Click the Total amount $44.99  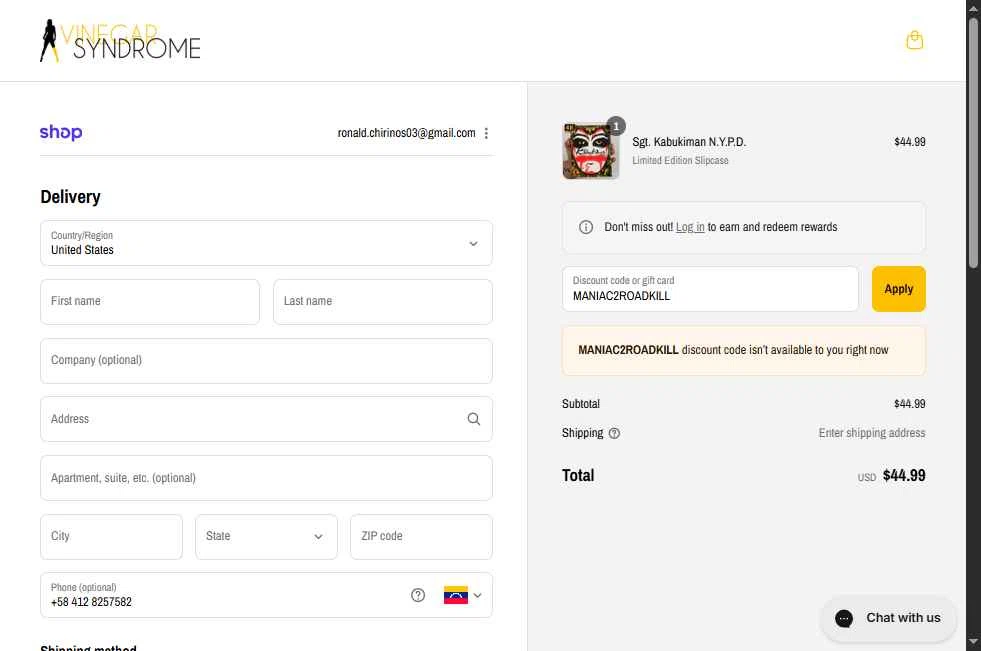(x=904, y=476)
